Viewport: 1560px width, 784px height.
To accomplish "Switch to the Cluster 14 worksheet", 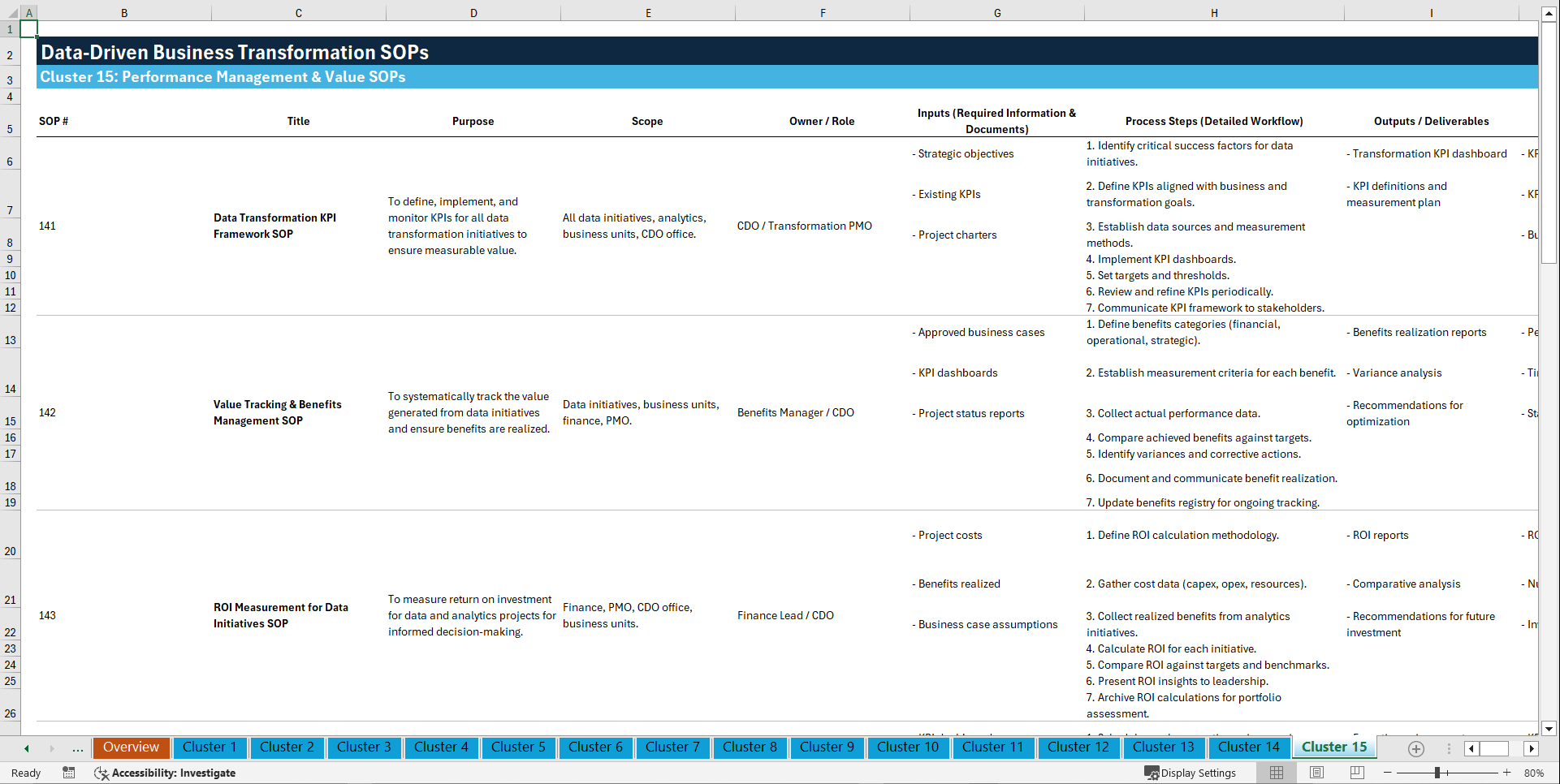I will (1248, 747).
